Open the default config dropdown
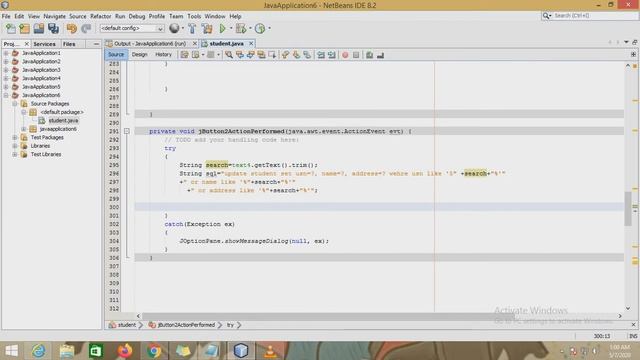Screen dimensions: 640x360 [132, 28]
